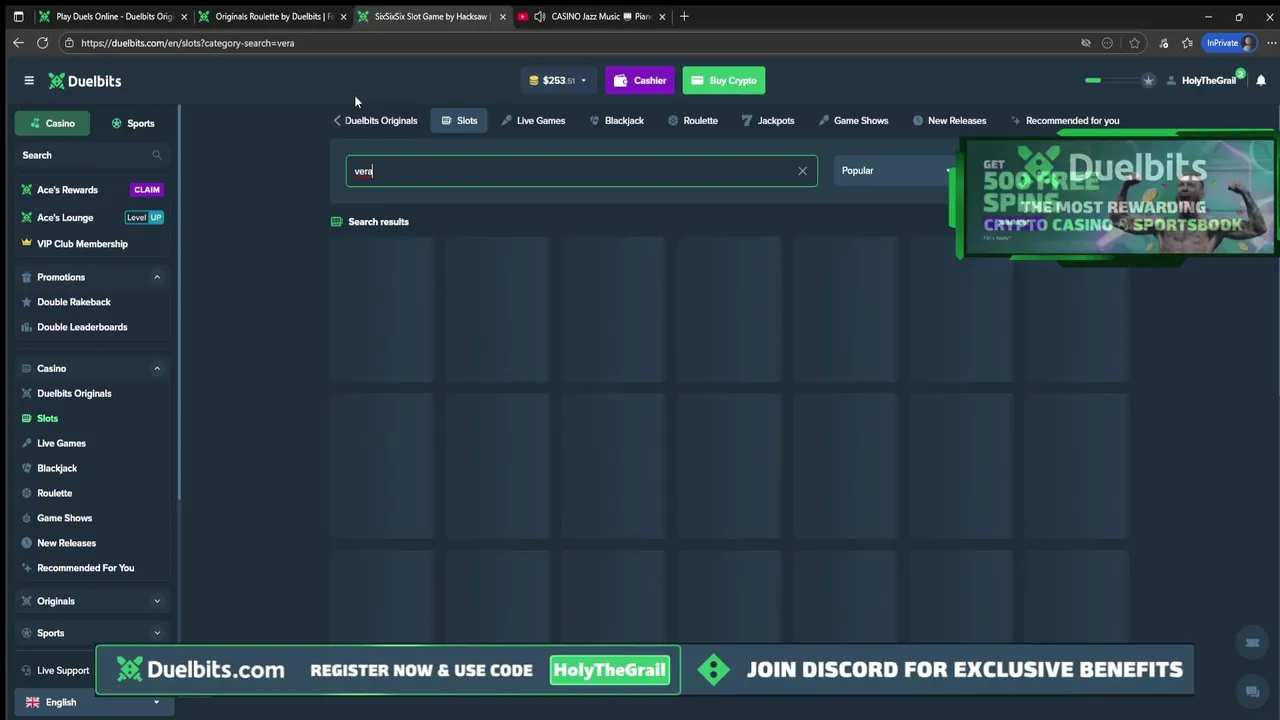Open a new browser tab
Image resolution: width=1280 pixels, height=720 pixels.
(684, 17)
